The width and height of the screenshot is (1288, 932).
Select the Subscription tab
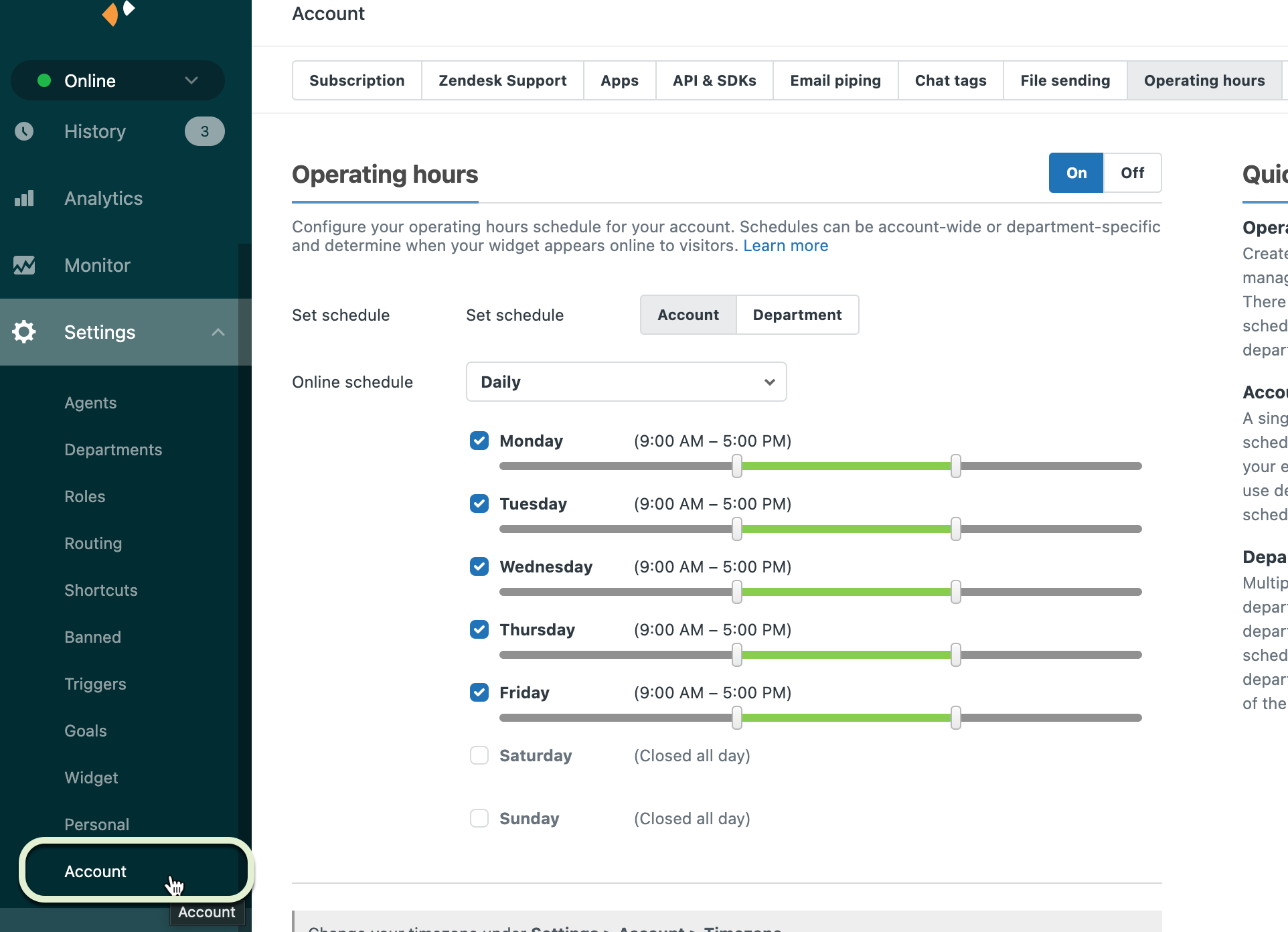coord(357,80)
